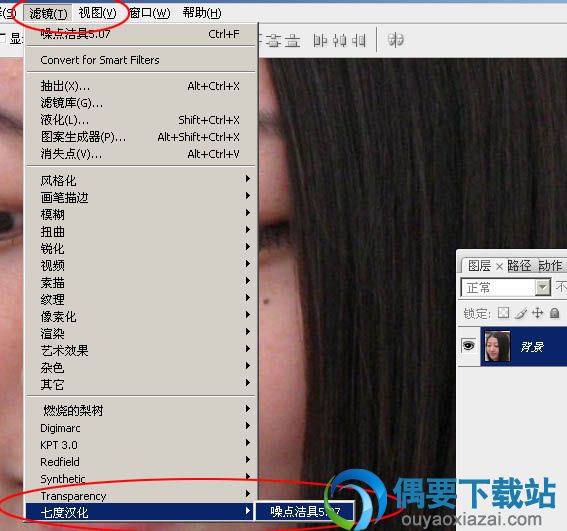Expand the 纹理 texture submenu
Viewport: 567px width, 531px height.
(x=141, y=299)
